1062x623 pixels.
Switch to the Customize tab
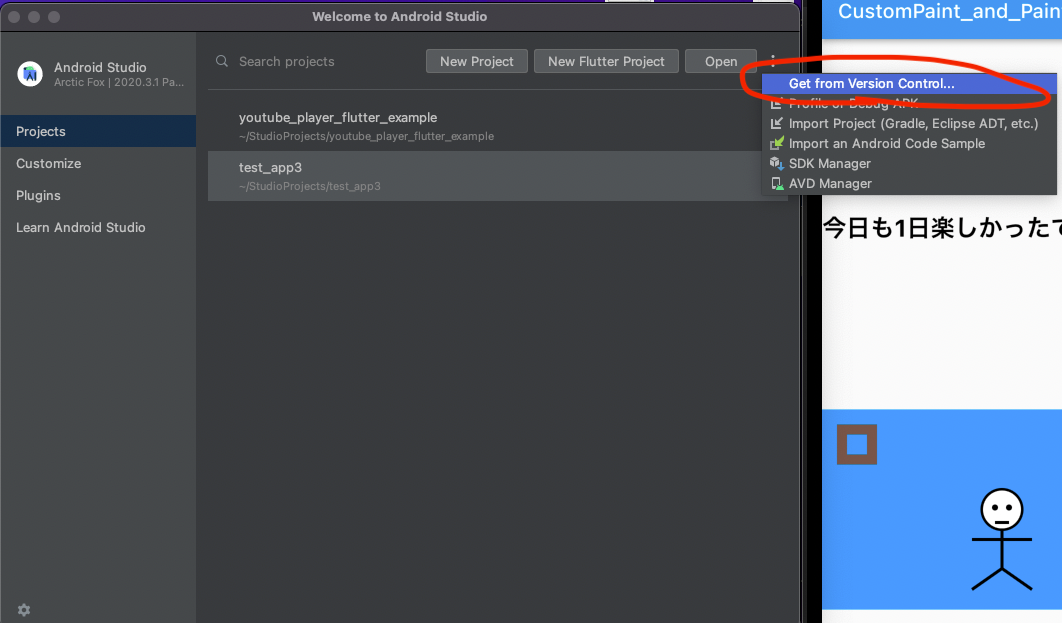(x=98, y=163)
